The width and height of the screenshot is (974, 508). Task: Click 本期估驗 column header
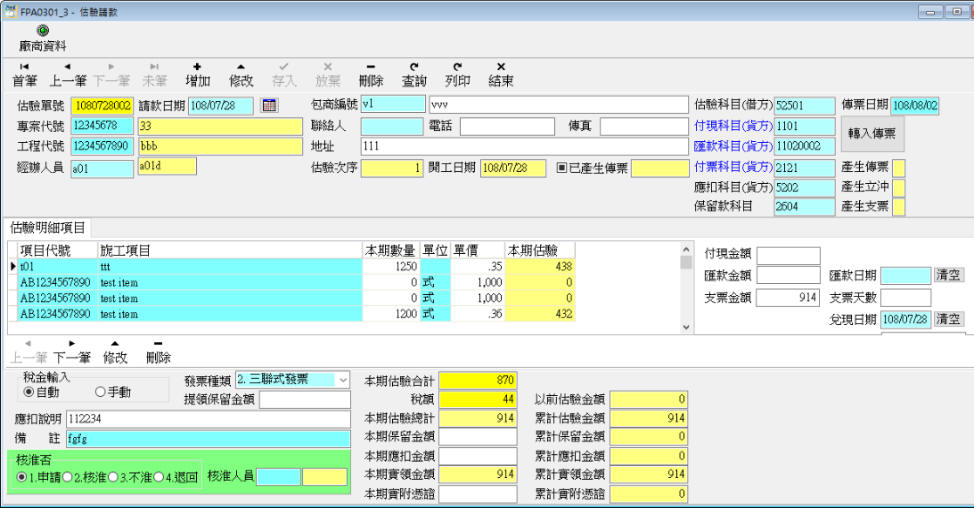540,250
